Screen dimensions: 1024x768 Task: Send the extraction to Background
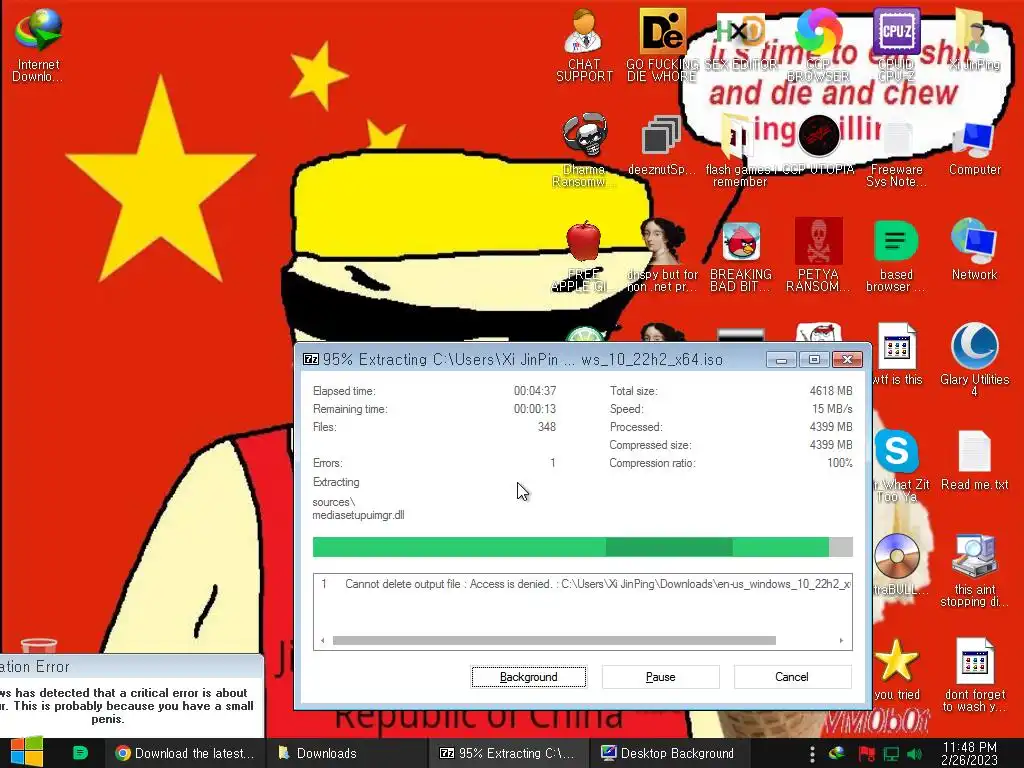click(528, 677)
